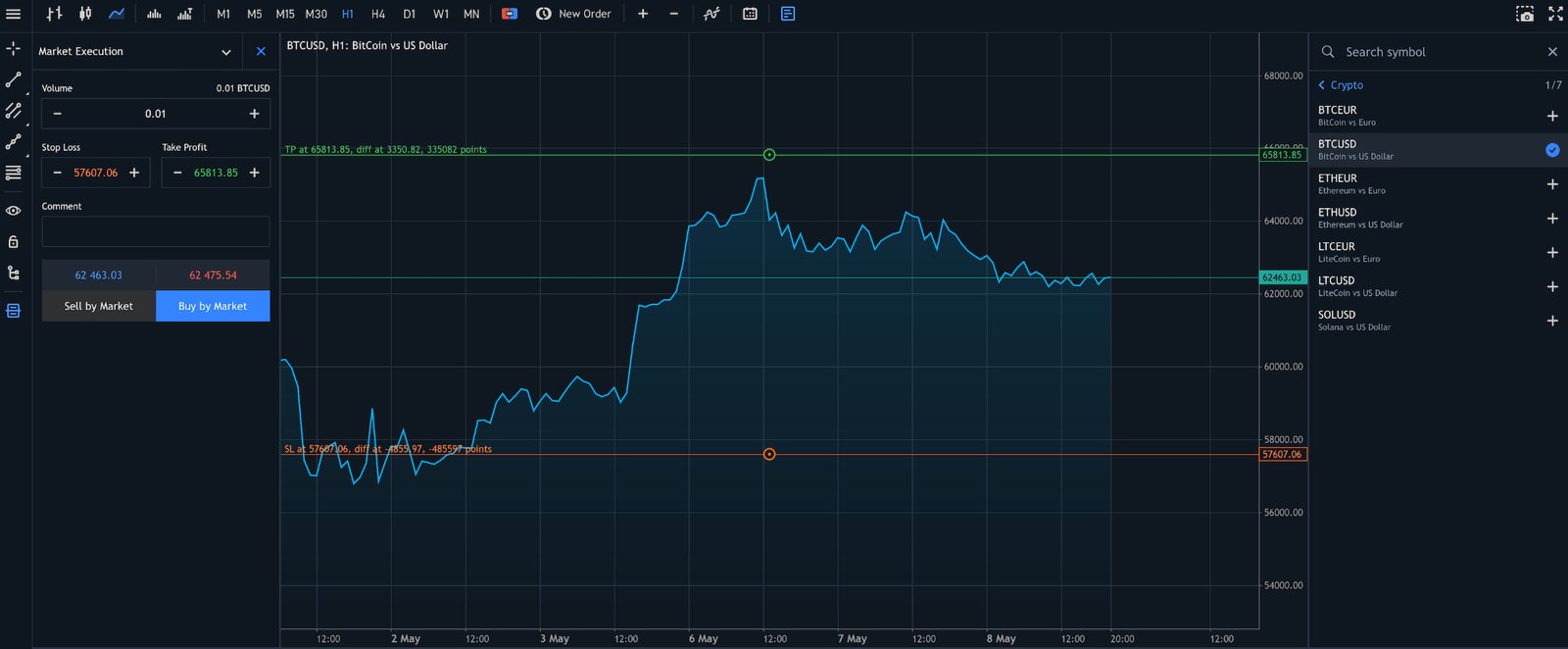Click the Volume 0.01 value field
1568x649 pixels.
point(156,114)
